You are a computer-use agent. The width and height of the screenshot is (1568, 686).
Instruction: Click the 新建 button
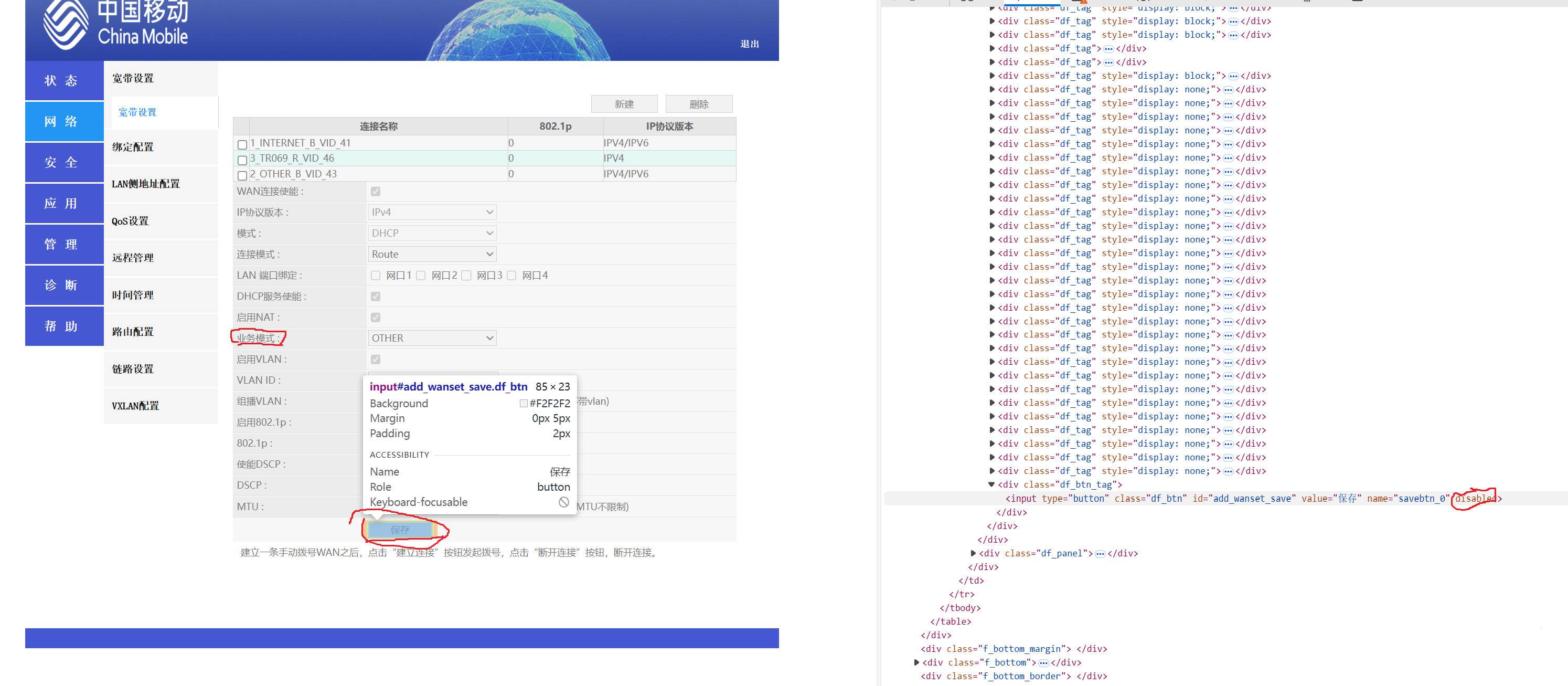pos(624,104)
